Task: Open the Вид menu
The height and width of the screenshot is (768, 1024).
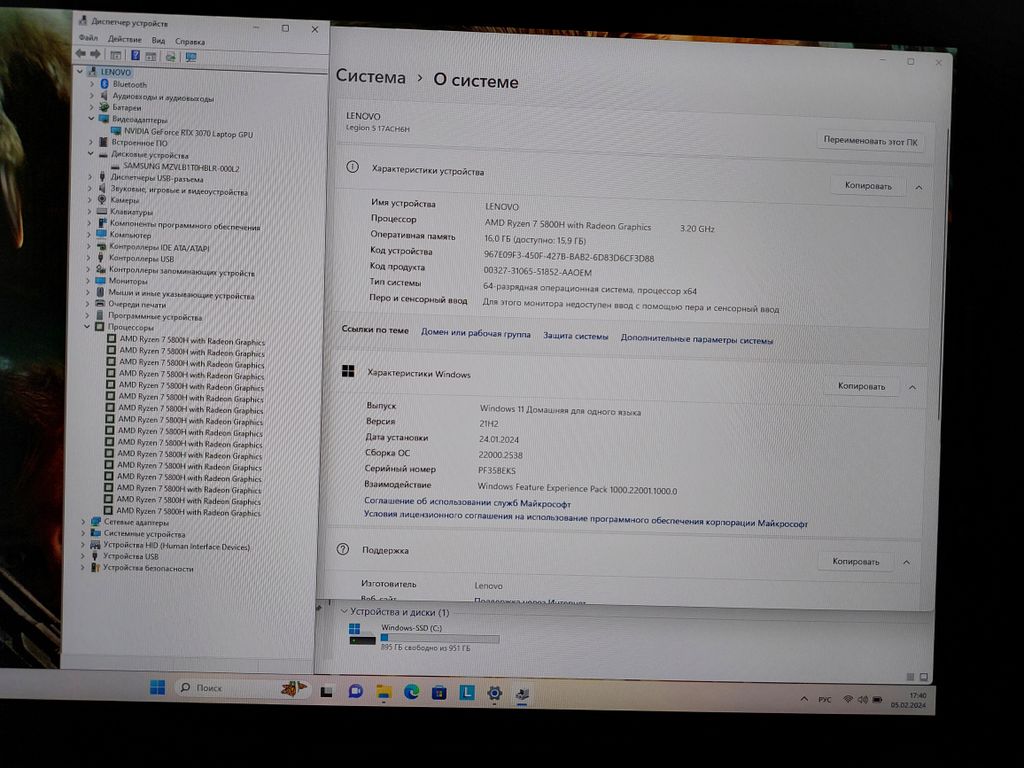Action: tap(158, 41)
